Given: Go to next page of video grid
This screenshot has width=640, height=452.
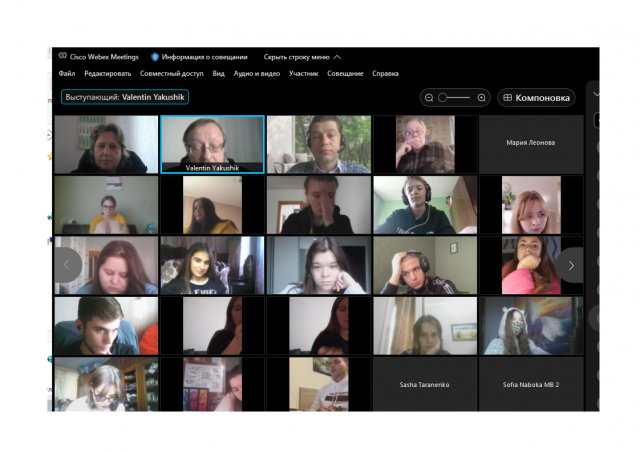Looking at the screenshot, I should click(x=571, y=265).
